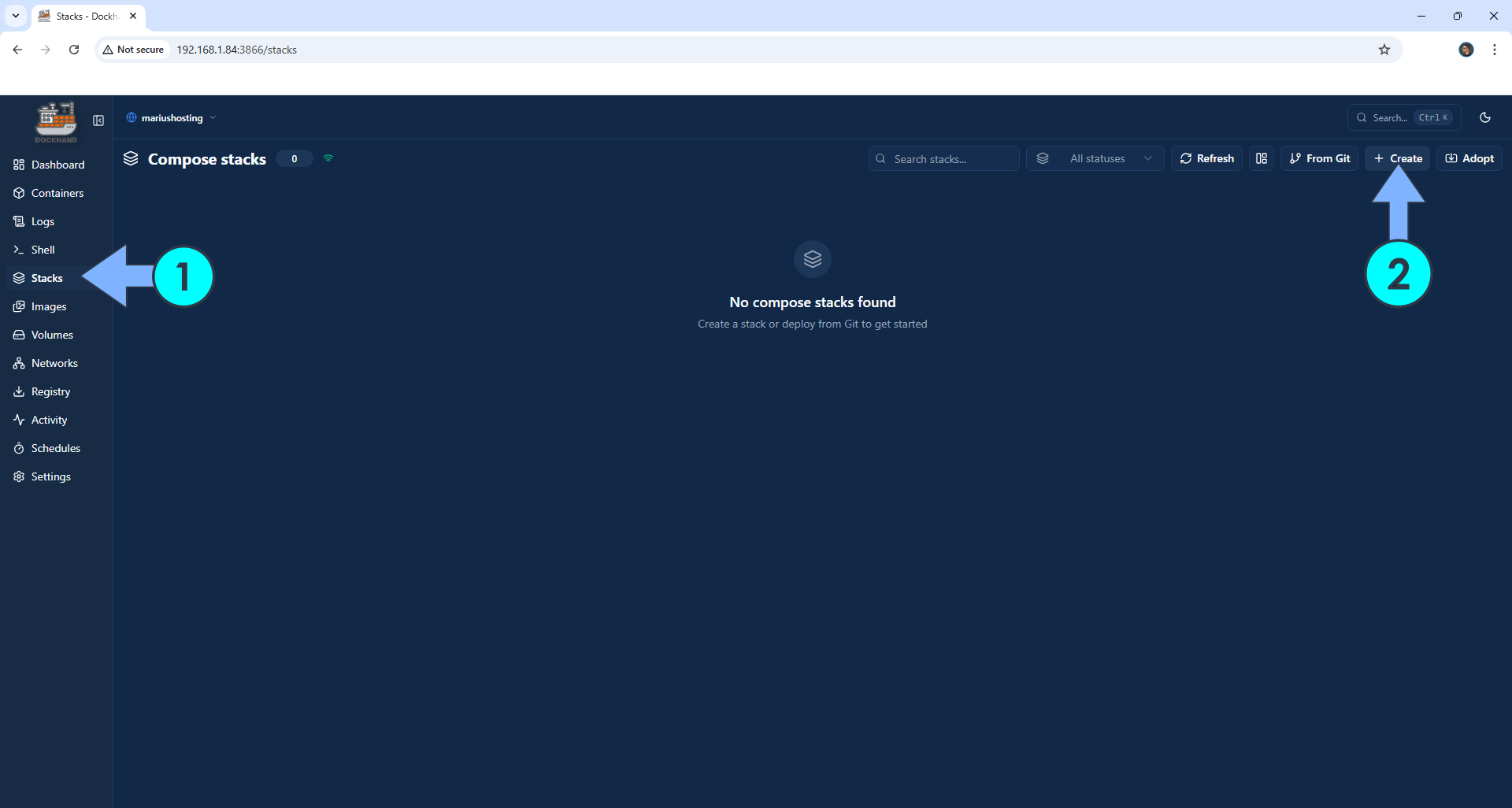The width and height of the screenshot is (1512, 808).
Task: Go to Containers in the sidebar
Action: point(57,193)
